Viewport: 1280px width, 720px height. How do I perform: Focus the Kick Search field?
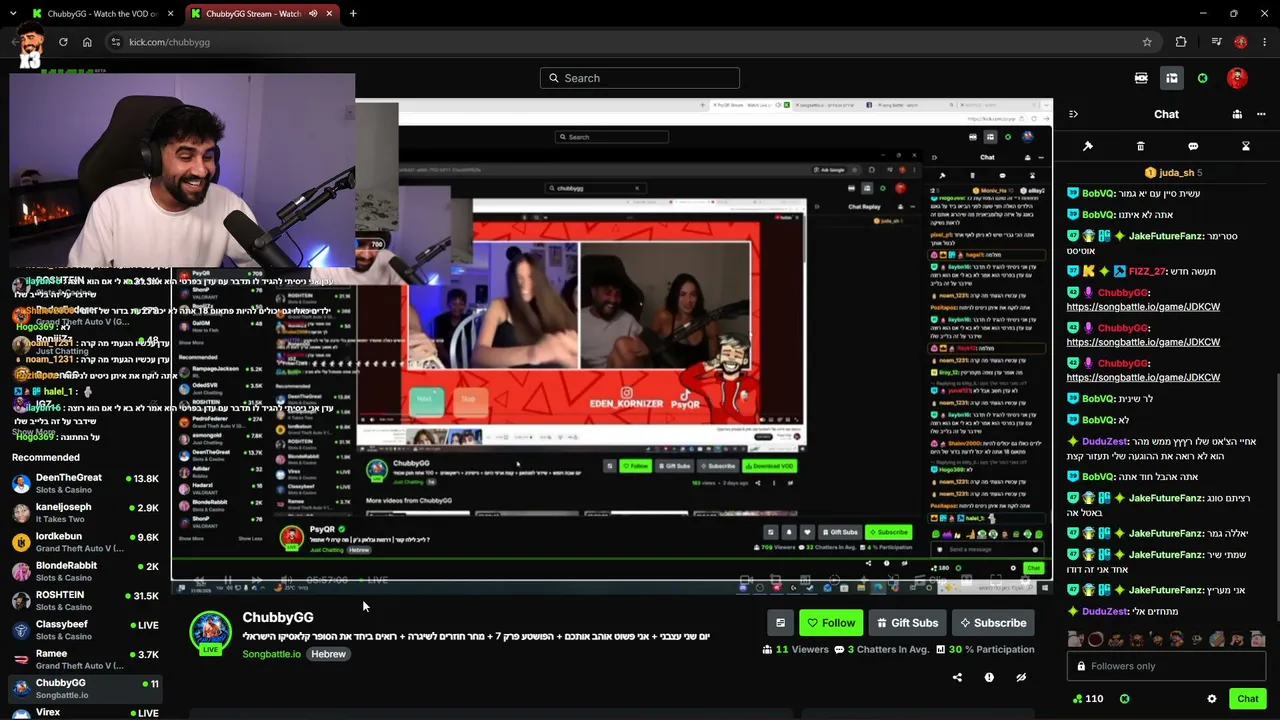coord(640,78)
